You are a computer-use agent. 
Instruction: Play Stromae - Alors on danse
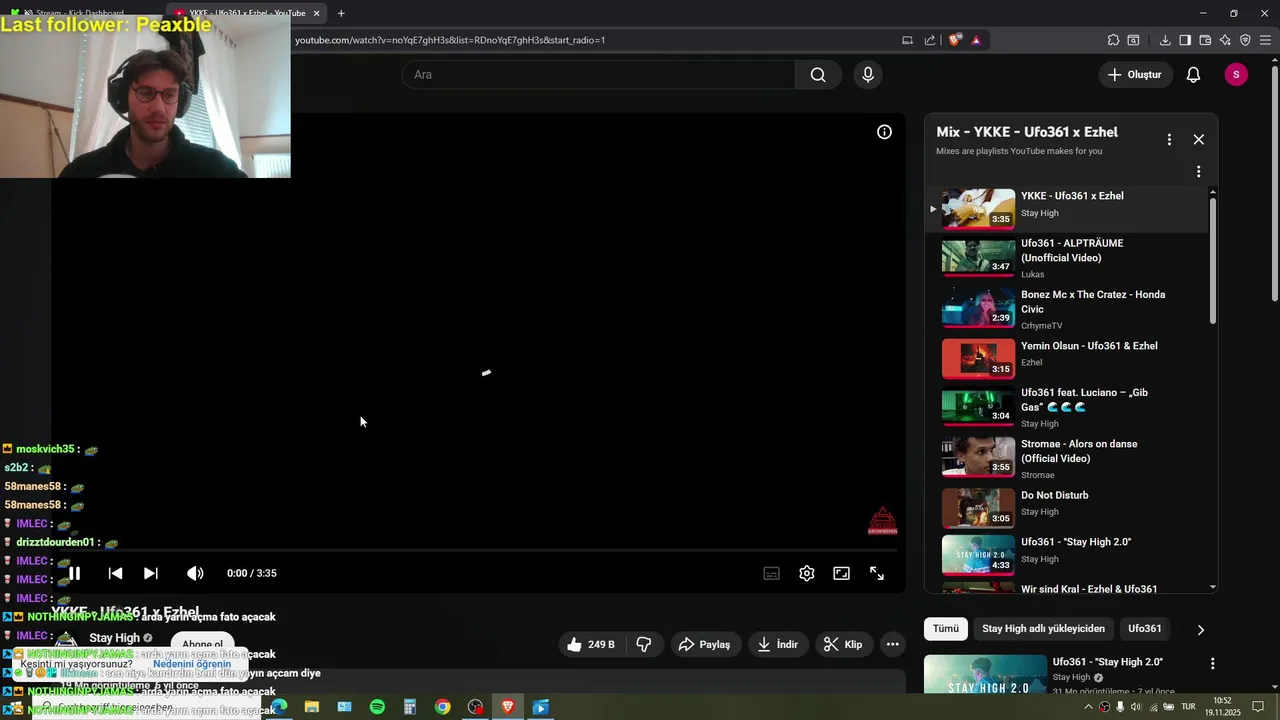[x=1066, y=458]
